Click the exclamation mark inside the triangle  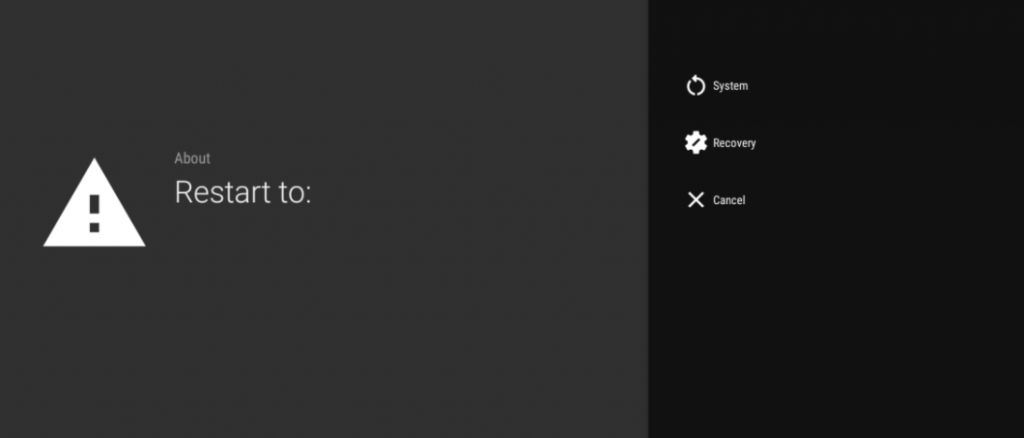pos(95,213)
